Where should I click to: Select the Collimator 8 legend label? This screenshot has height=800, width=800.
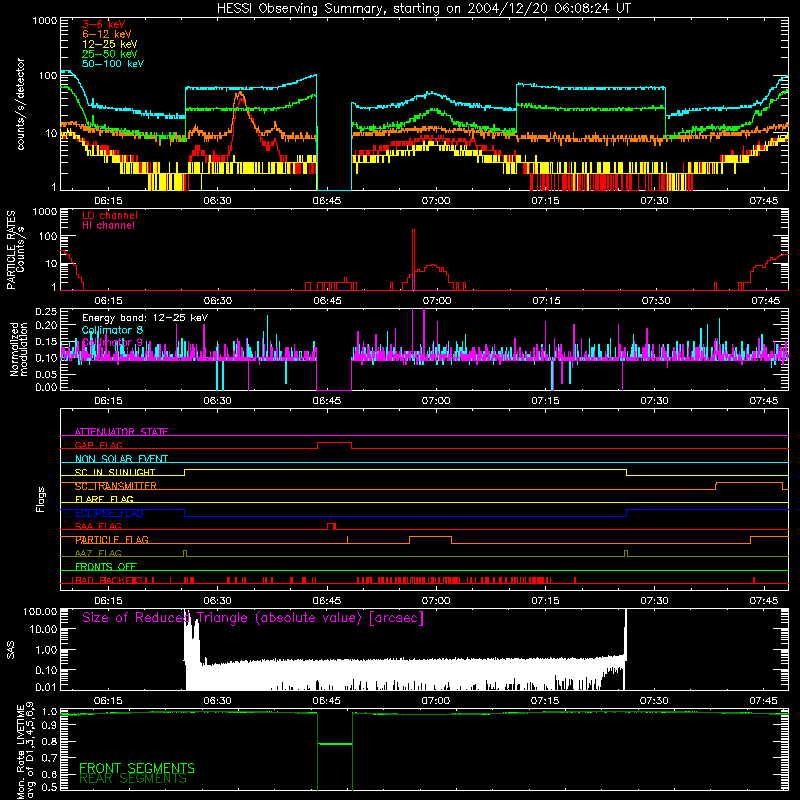pyautogui.click(x=112, y=330)
